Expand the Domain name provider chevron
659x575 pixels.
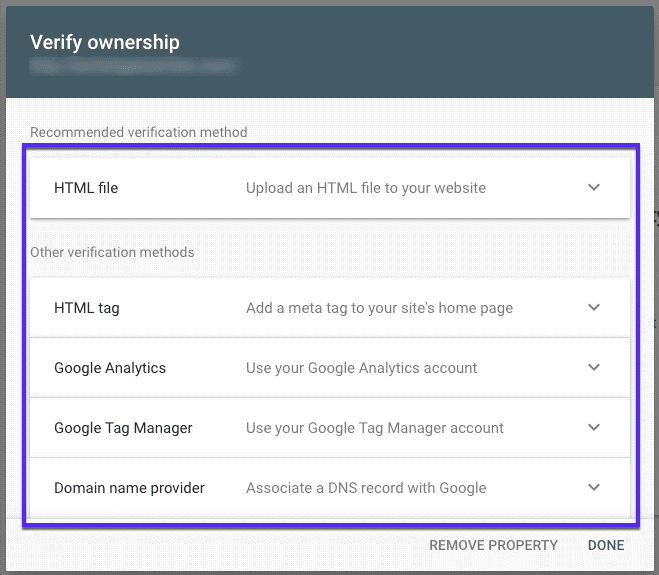(x=594, y=487)
